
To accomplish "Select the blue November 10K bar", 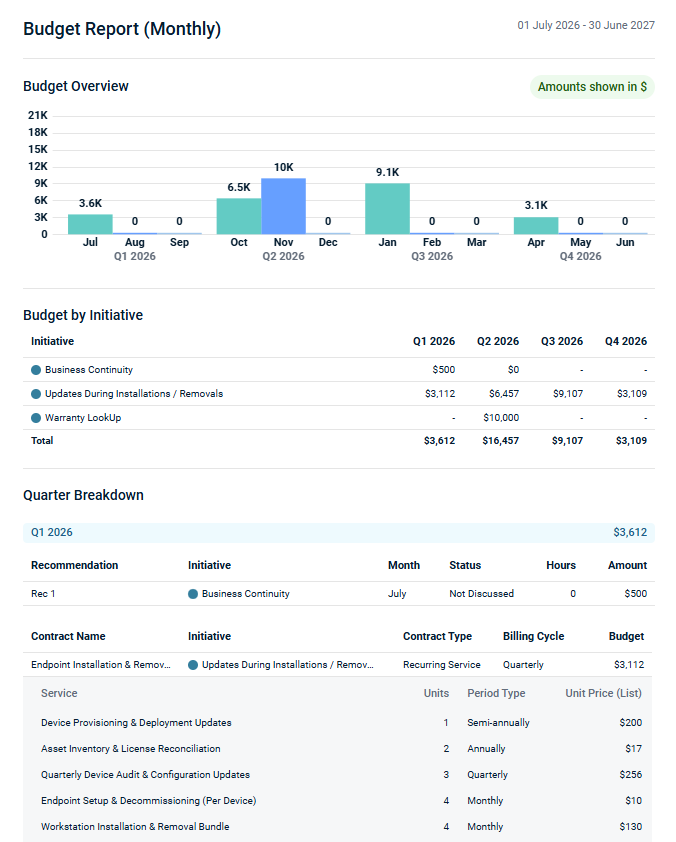I will point(283,206).
